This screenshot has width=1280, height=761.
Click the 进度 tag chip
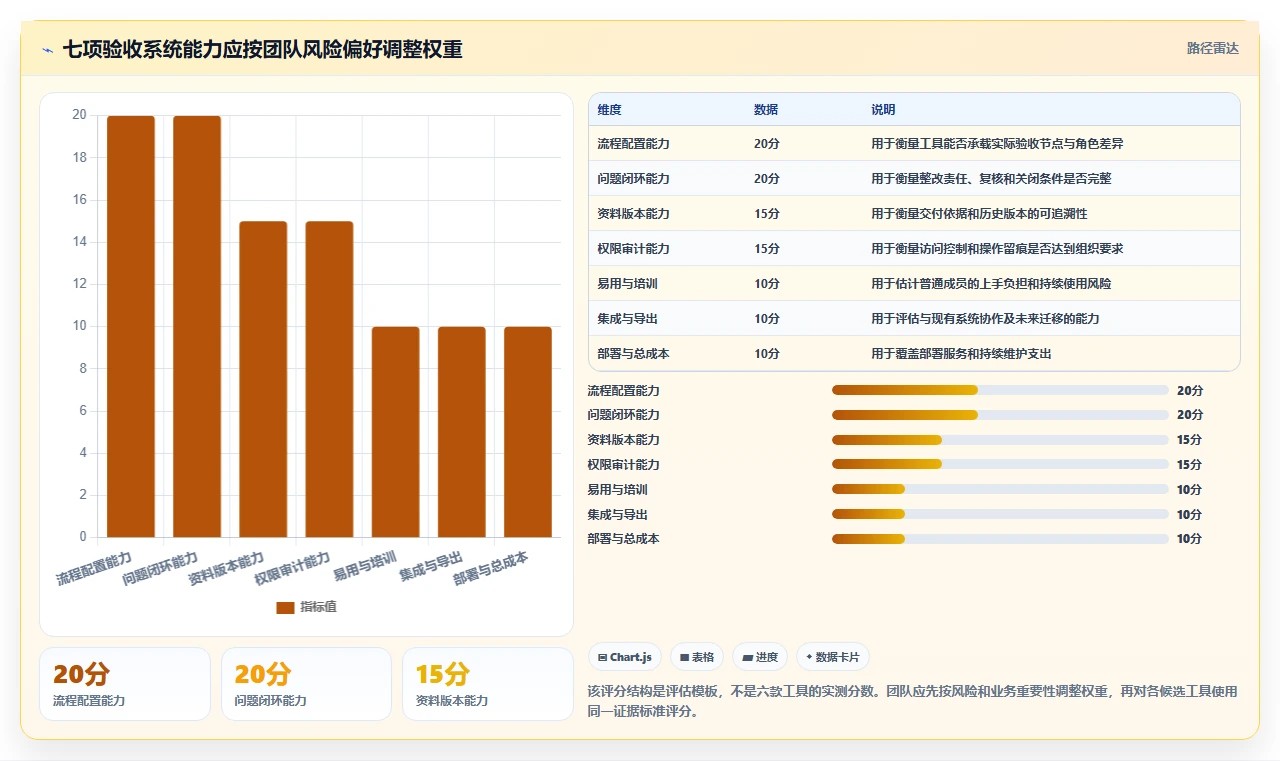pyautogui.click(x=760, y=657)
